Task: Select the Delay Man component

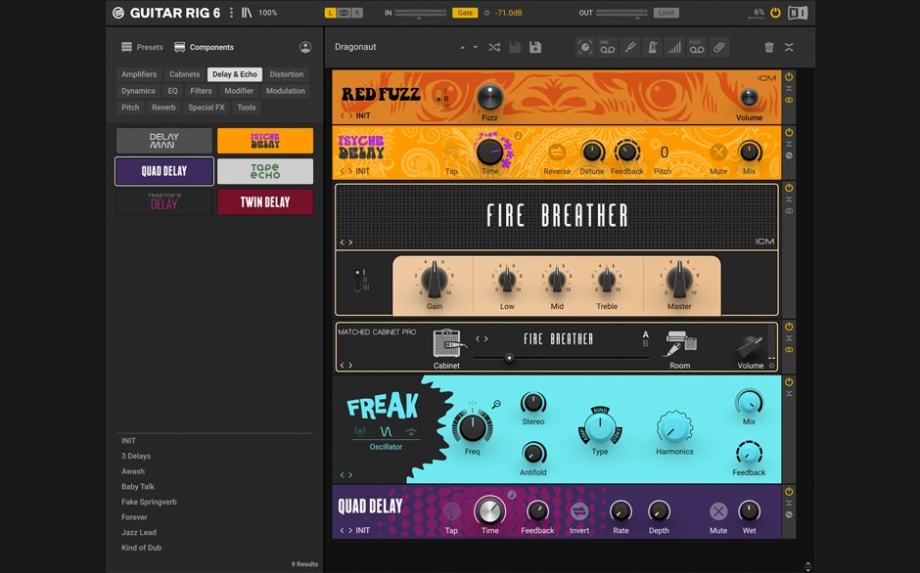Action: click(x=164, y=141)
